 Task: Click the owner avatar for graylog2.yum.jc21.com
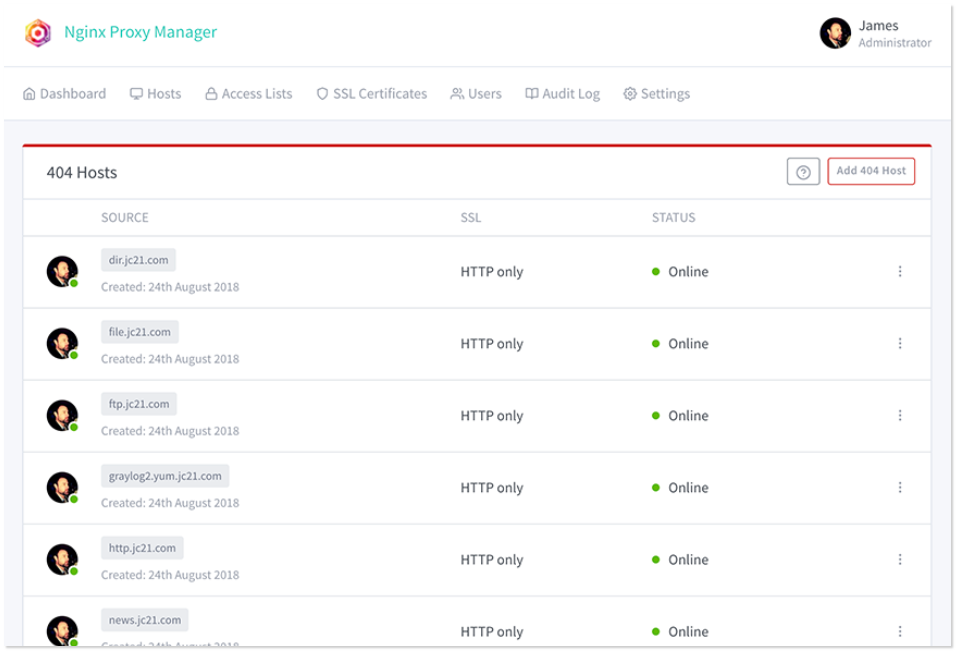point(62,487)
